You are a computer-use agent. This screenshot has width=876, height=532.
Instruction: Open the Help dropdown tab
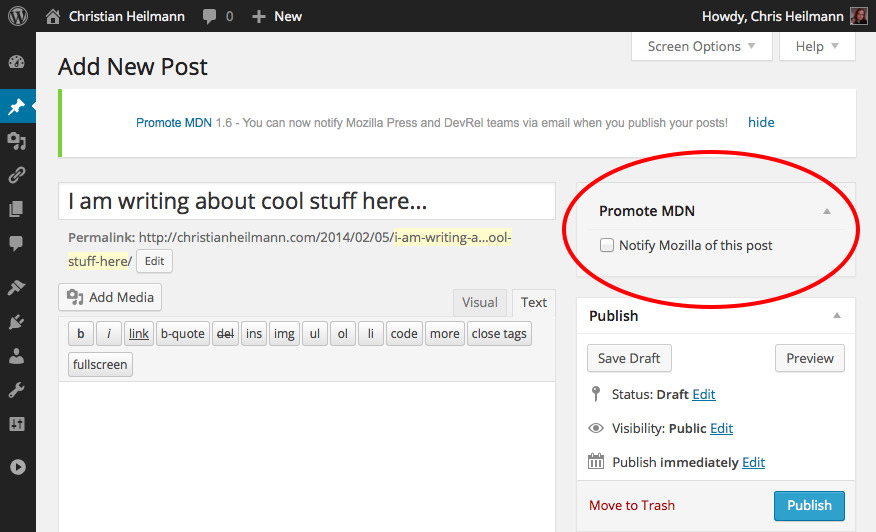817,46
